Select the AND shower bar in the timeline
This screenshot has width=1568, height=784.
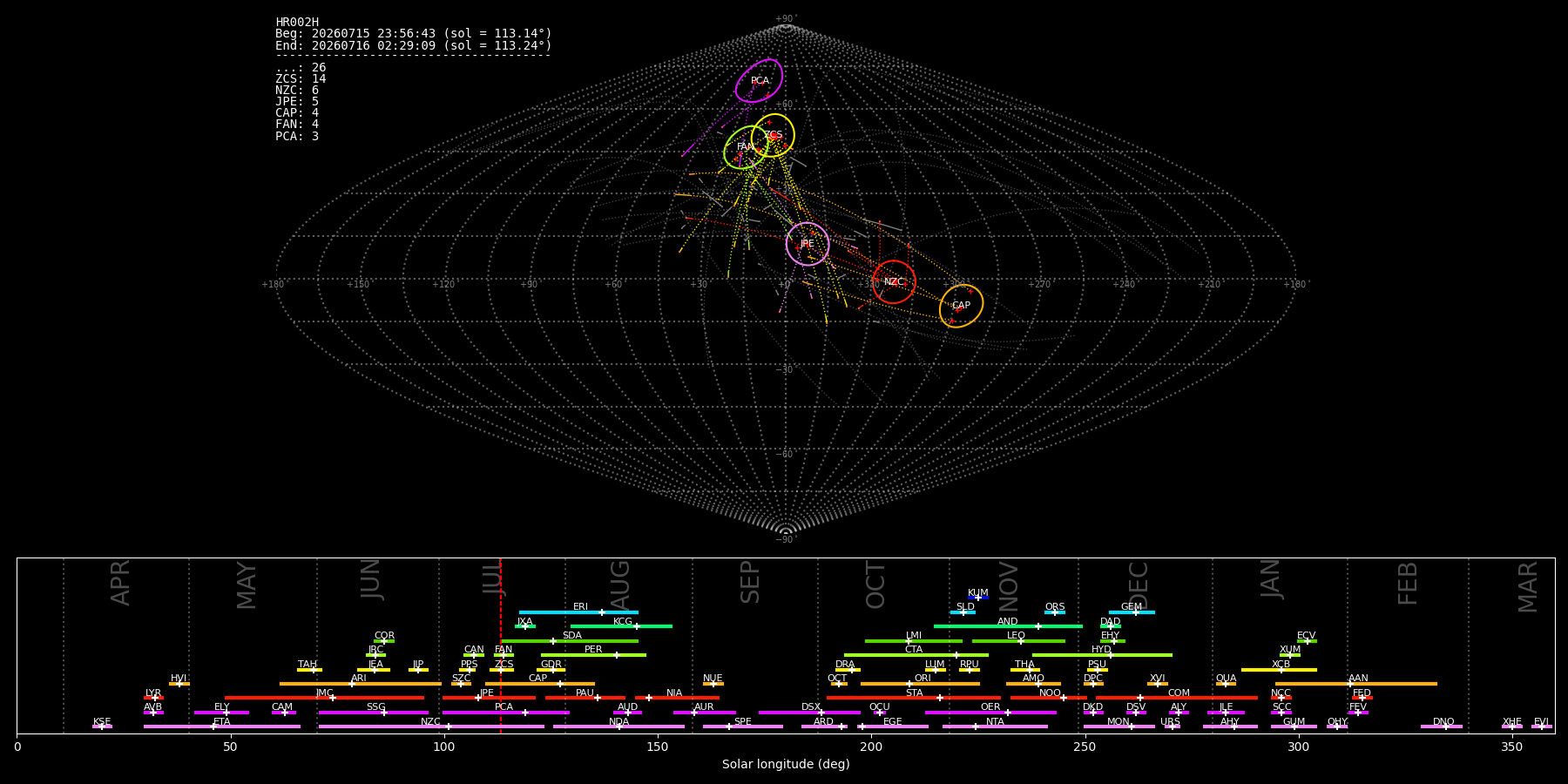[1008, 626]
